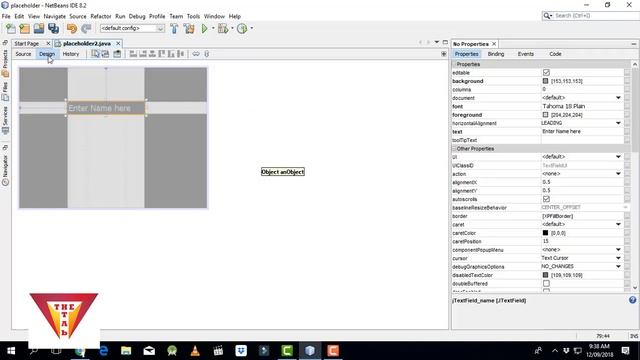Open the action property dropdown
This screenshot has height=360, width=640.
pyautogui.click(x=618, y=174)
